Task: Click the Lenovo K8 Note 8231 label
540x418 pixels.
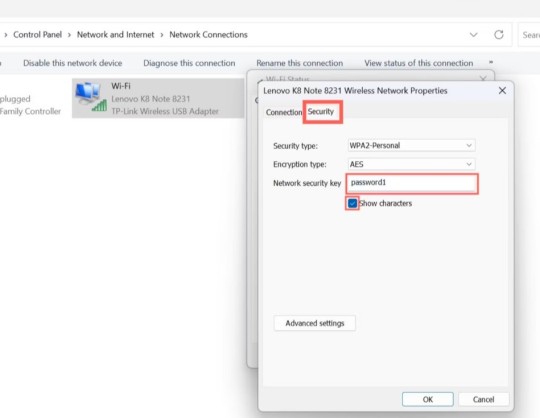Action: pyautogui.click(x=150, y=99)
